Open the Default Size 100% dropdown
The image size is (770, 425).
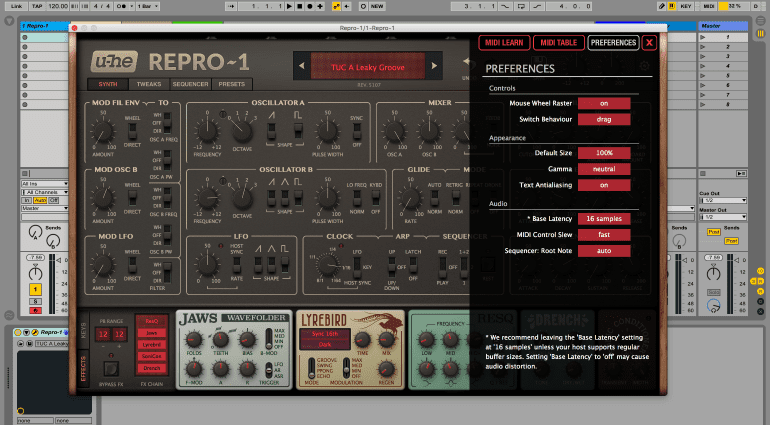pyautogui.click(x=603, y=153)
